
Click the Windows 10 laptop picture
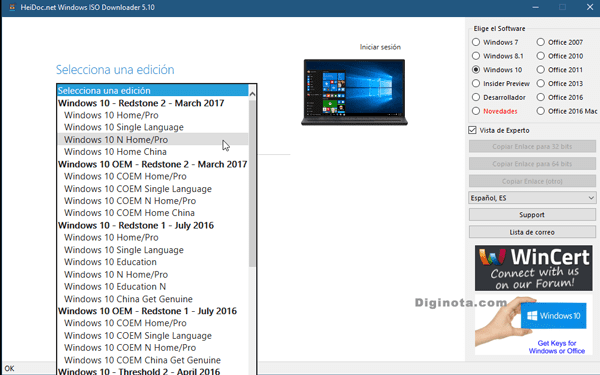[x=354, y=92]
